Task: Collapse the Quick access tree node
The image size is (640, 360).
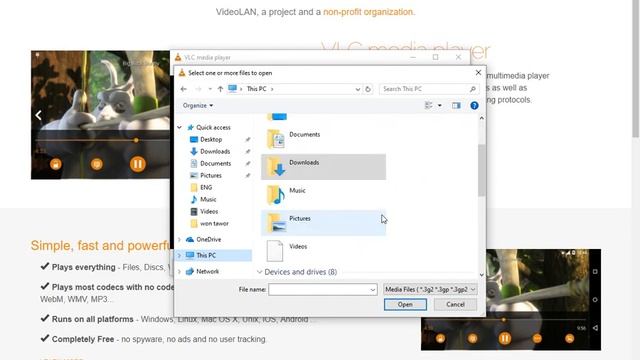Action: click(x=179, y=127)
